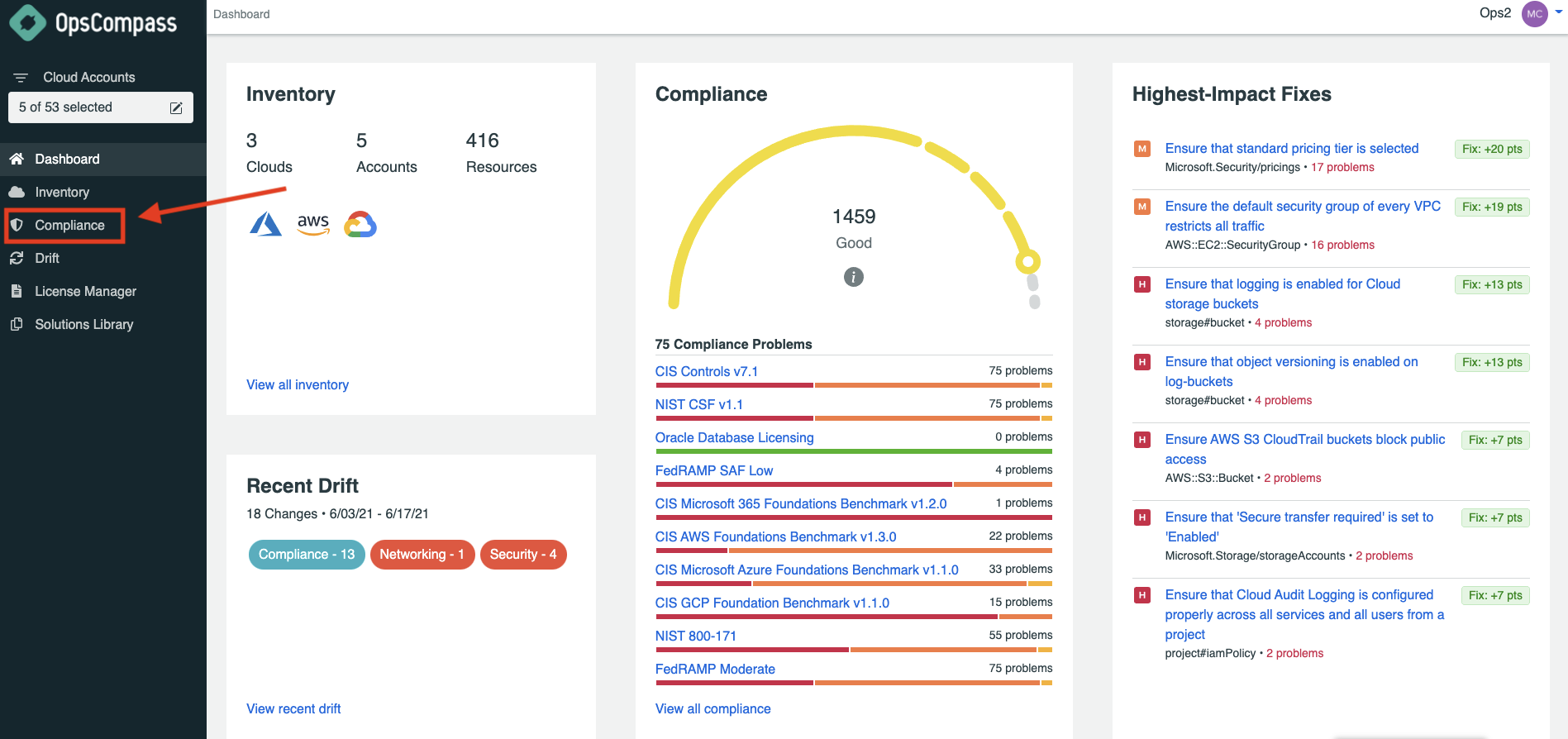This screenshot has height=739, width=1568.
Task: Click the '416' Resources count
Action: point(483,141)
